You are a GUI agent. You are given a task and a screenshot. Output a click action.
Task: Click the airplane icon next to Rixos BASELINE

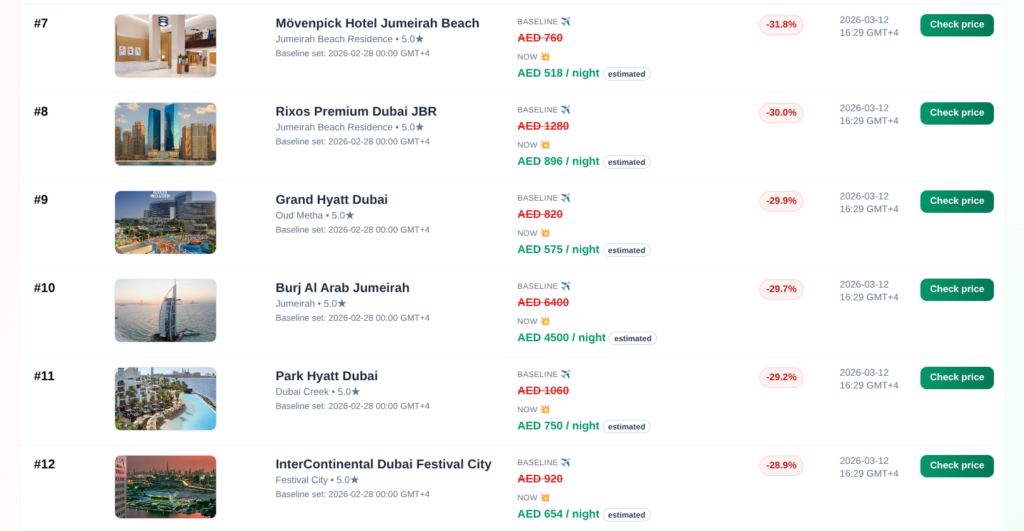coord(566,110)
